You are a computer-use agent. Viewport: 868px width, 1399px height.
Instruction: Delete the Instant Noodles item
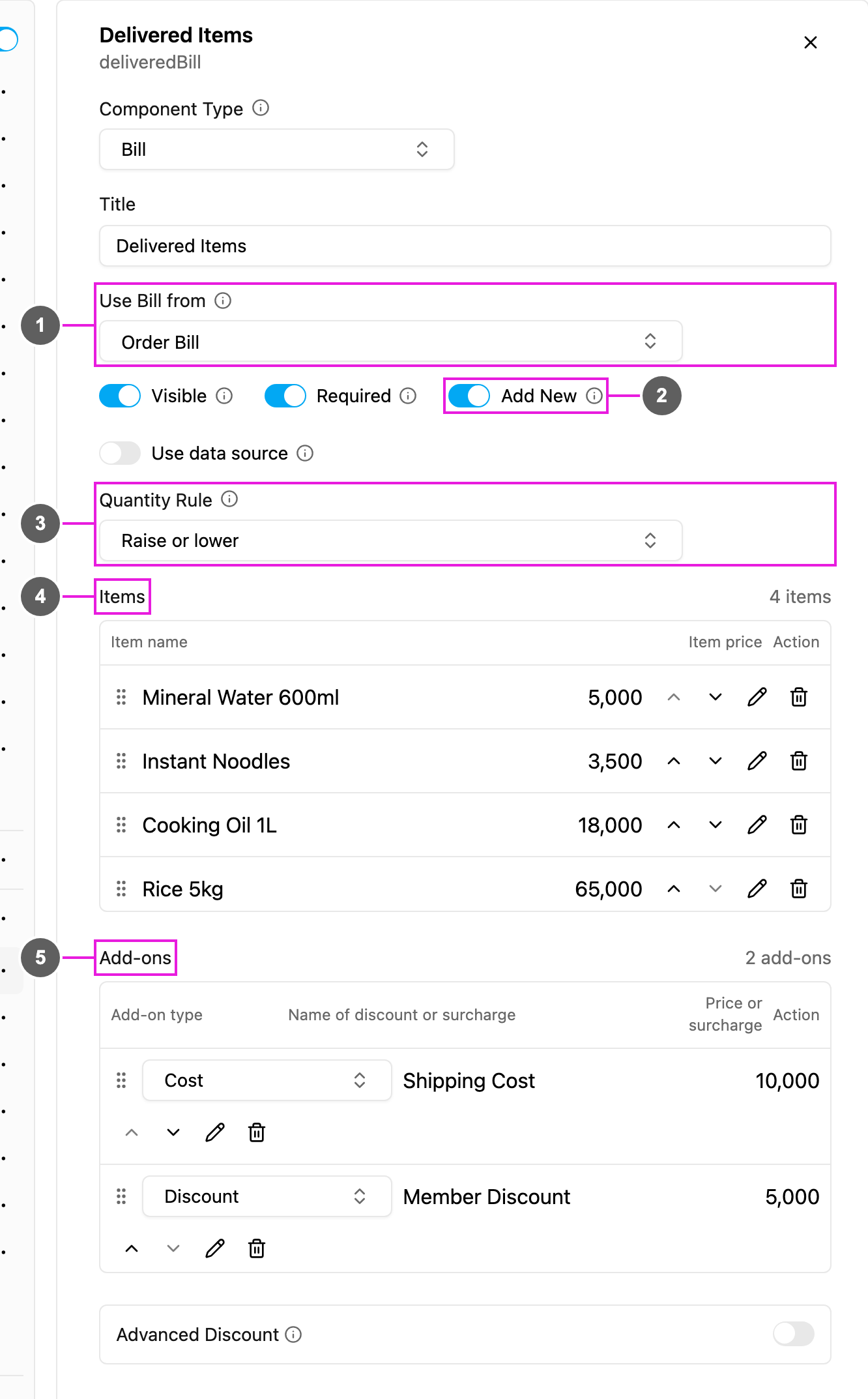click(799, 761)
